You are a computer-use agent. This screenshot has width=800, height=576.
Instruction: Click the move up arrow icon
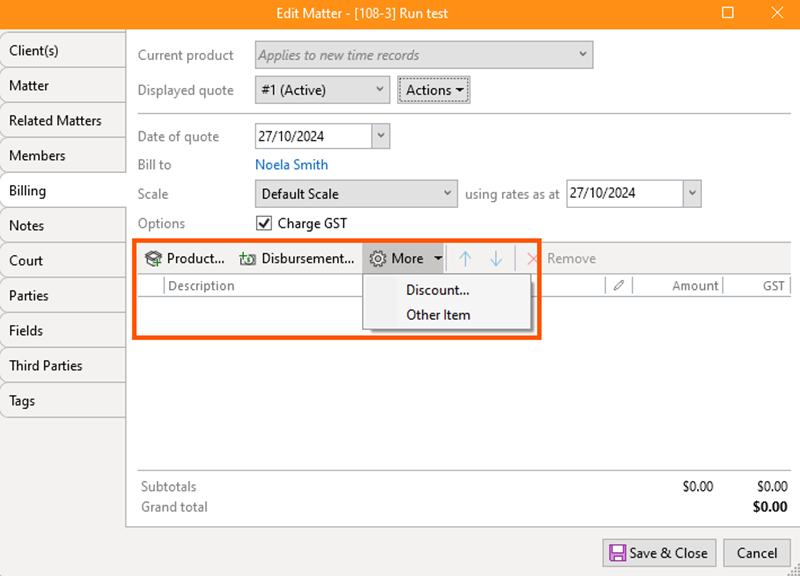[465, 259]
